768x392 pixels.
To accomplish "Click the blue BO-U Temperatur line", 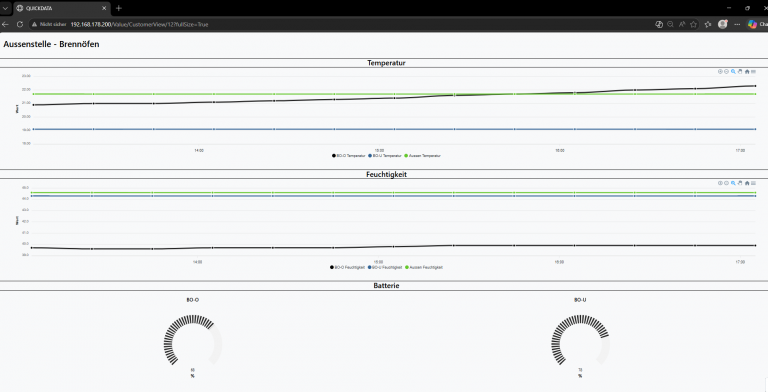I will pyautogui.click(x=394, y=129).
